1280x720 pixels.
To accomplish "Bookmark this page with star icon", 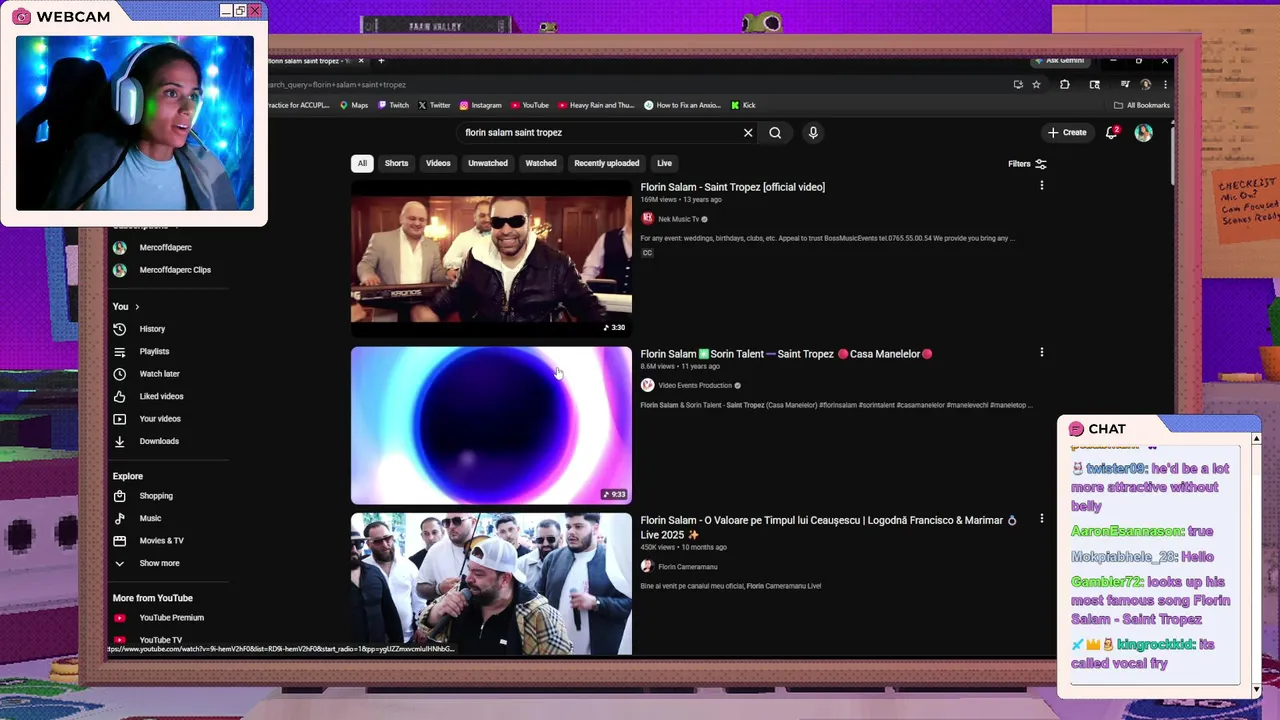I will click(1036, 85).
